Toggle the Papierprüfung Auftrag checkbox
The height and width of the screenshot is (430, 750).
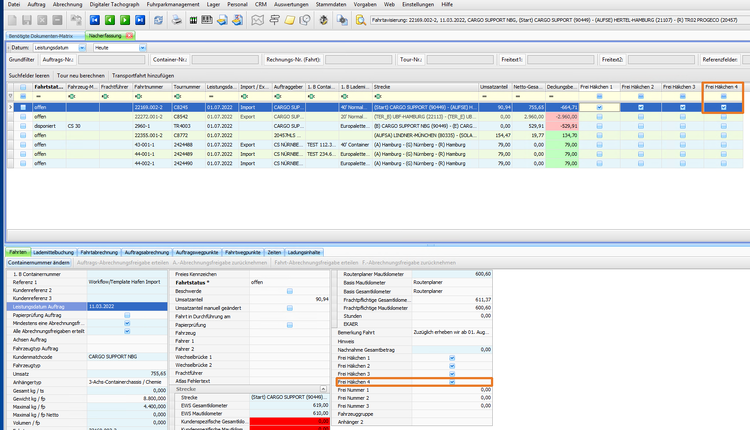pyautogui.click(x=127, y=316)
